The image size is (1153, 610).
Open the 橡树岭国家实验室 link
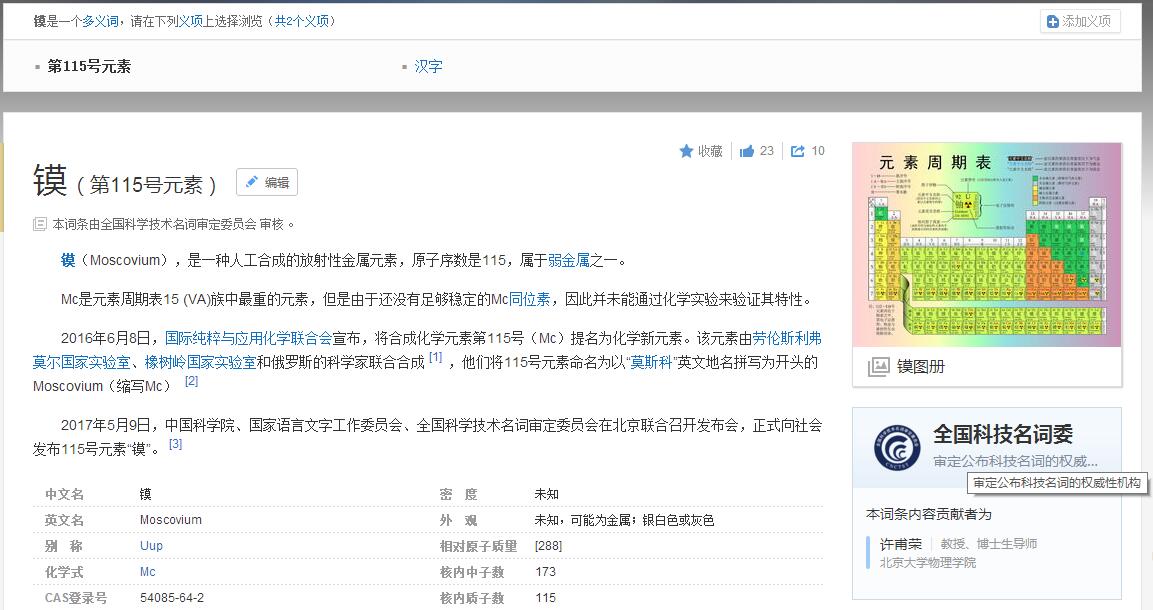(x=200, y=362)
